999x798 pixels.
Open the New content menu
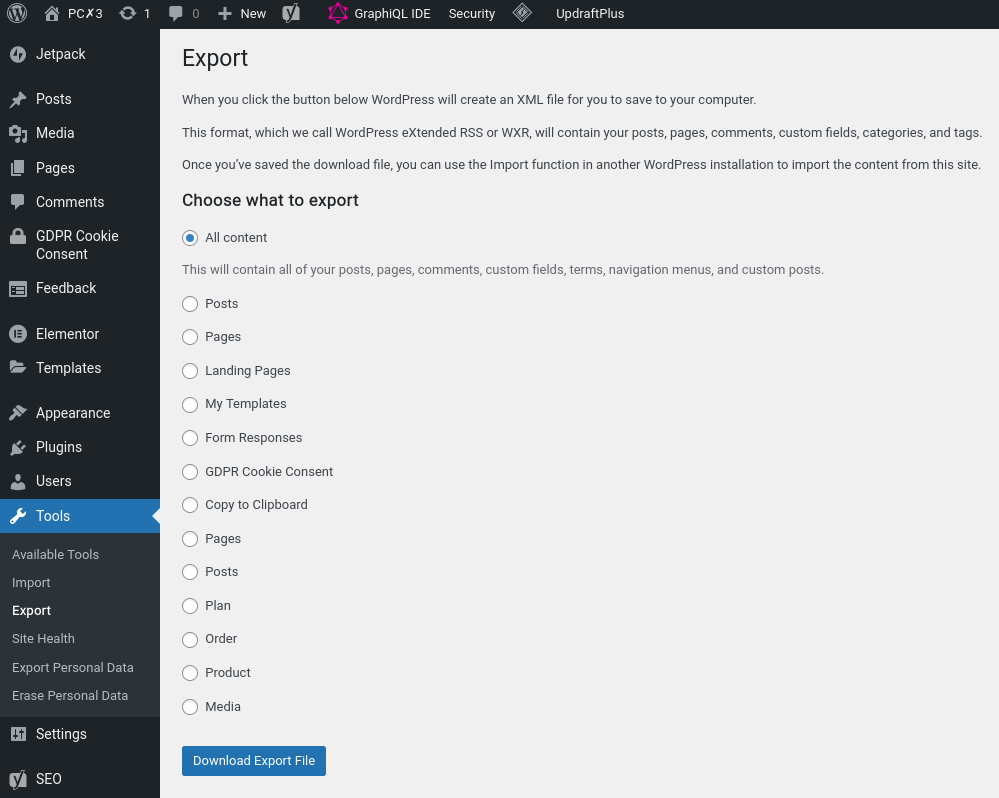tap(241, 13)
